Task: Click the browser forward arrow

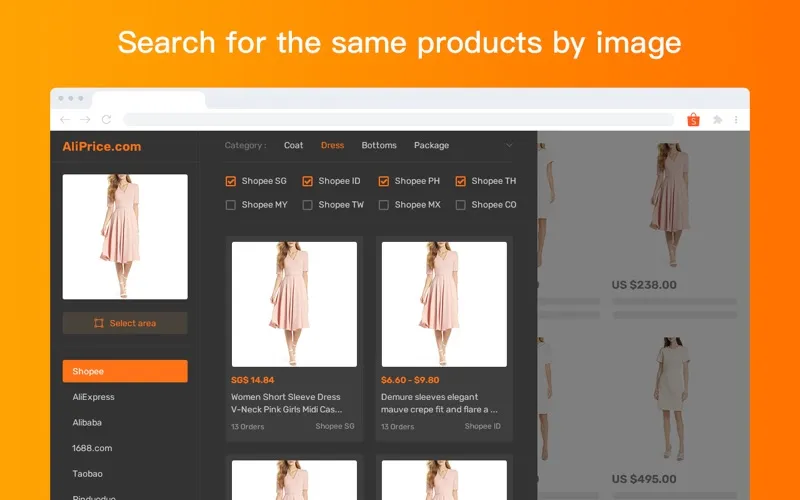Action: 85,120
